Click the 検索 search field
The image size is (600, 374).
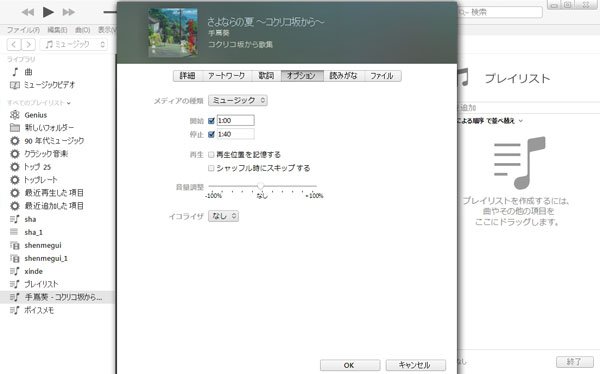pos(499,12)
